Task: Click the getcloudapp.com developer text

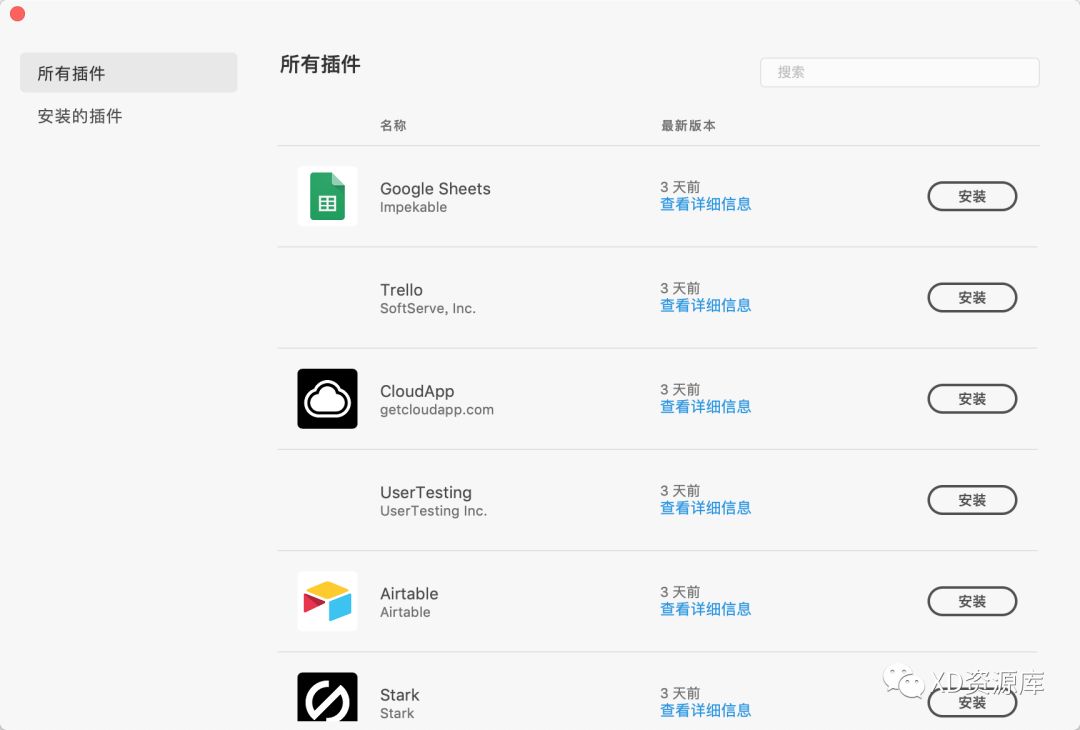Action: 437,410
